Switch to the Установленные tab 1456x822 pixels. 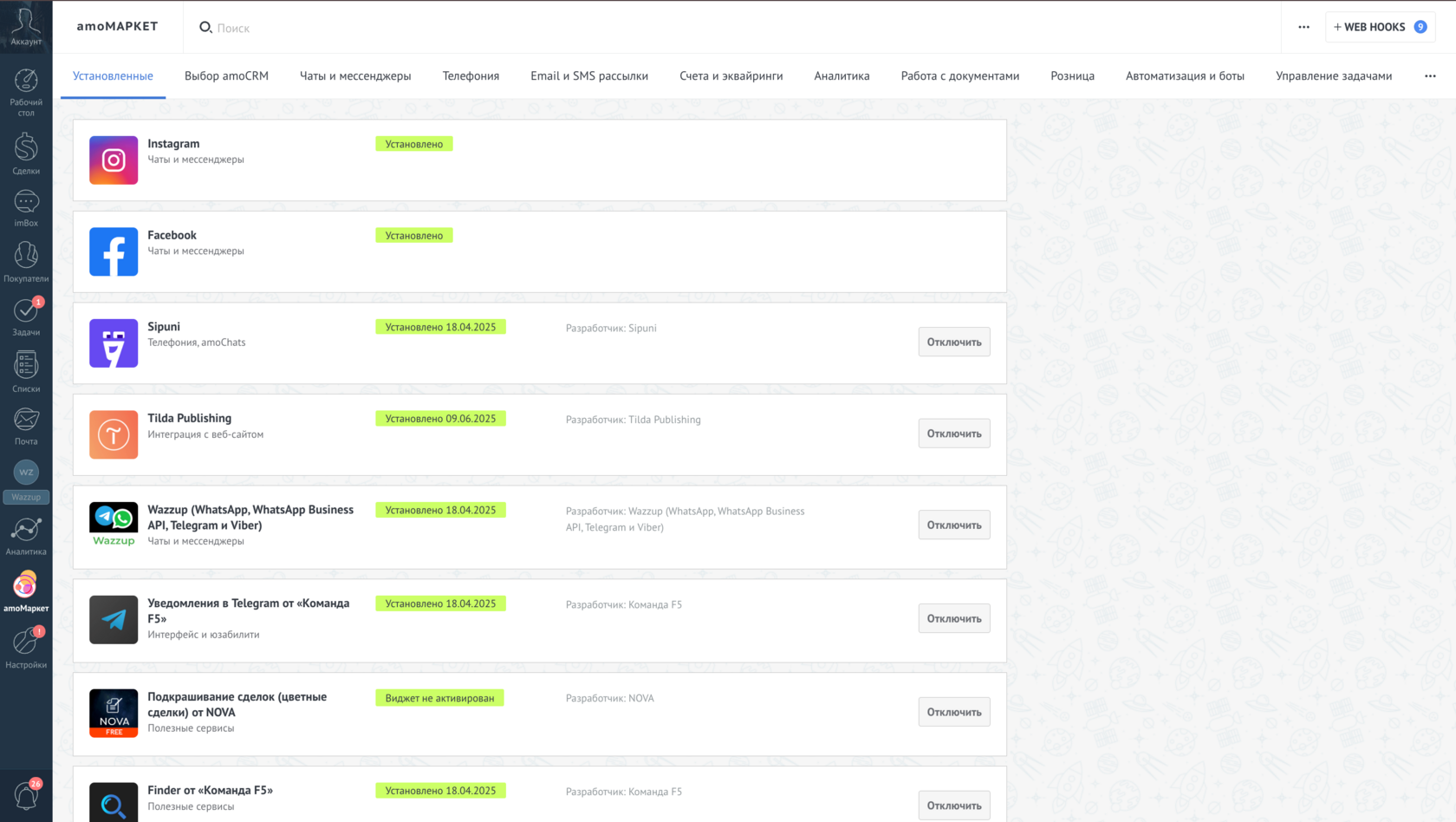113,76
